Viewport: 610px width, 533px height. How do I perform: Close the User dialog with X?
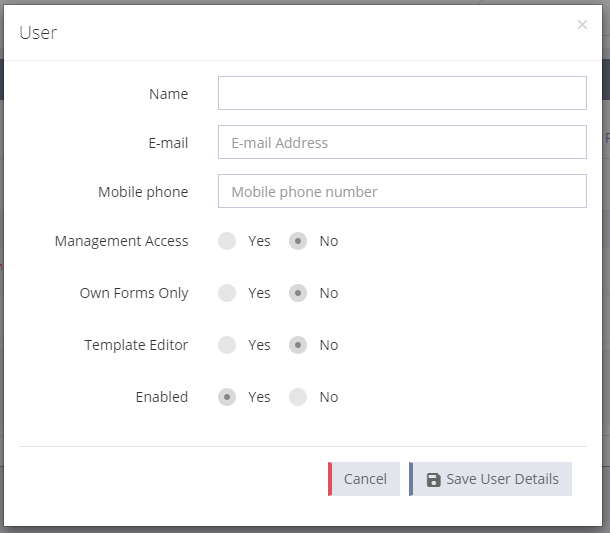[x=582, y=25]
